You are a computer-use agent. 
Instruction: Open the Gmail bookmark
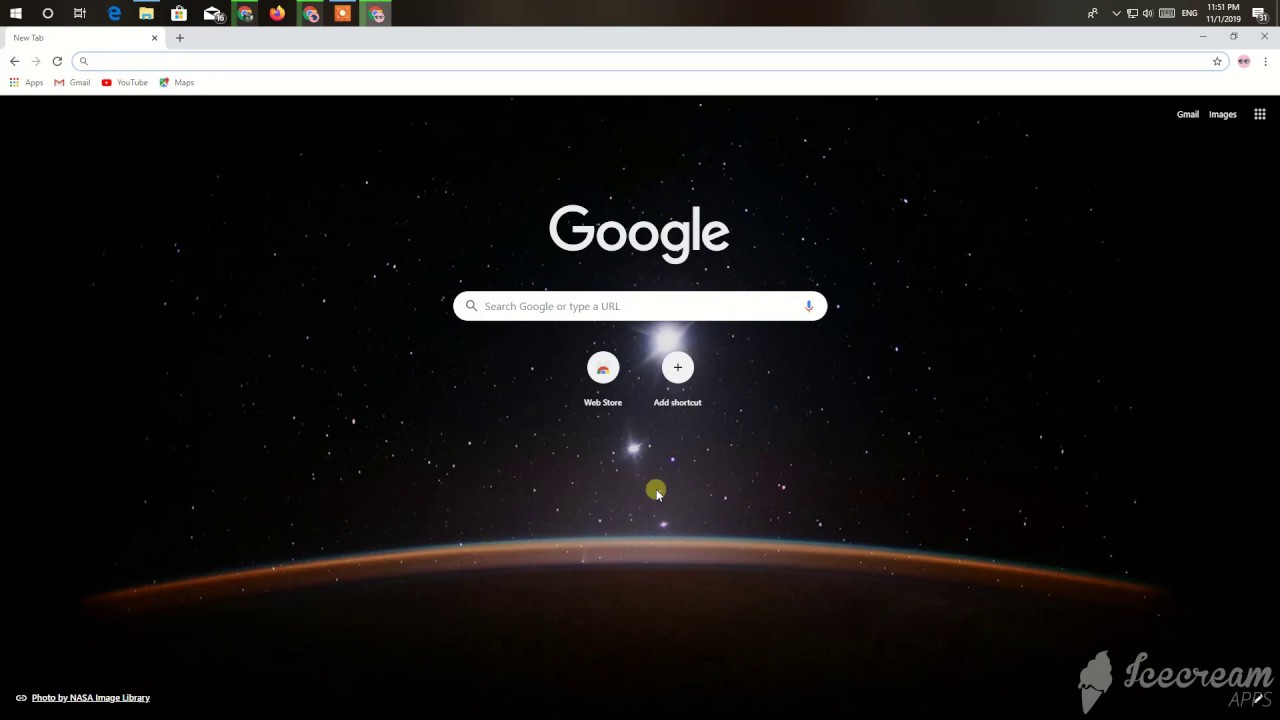[x=73, y=82]
